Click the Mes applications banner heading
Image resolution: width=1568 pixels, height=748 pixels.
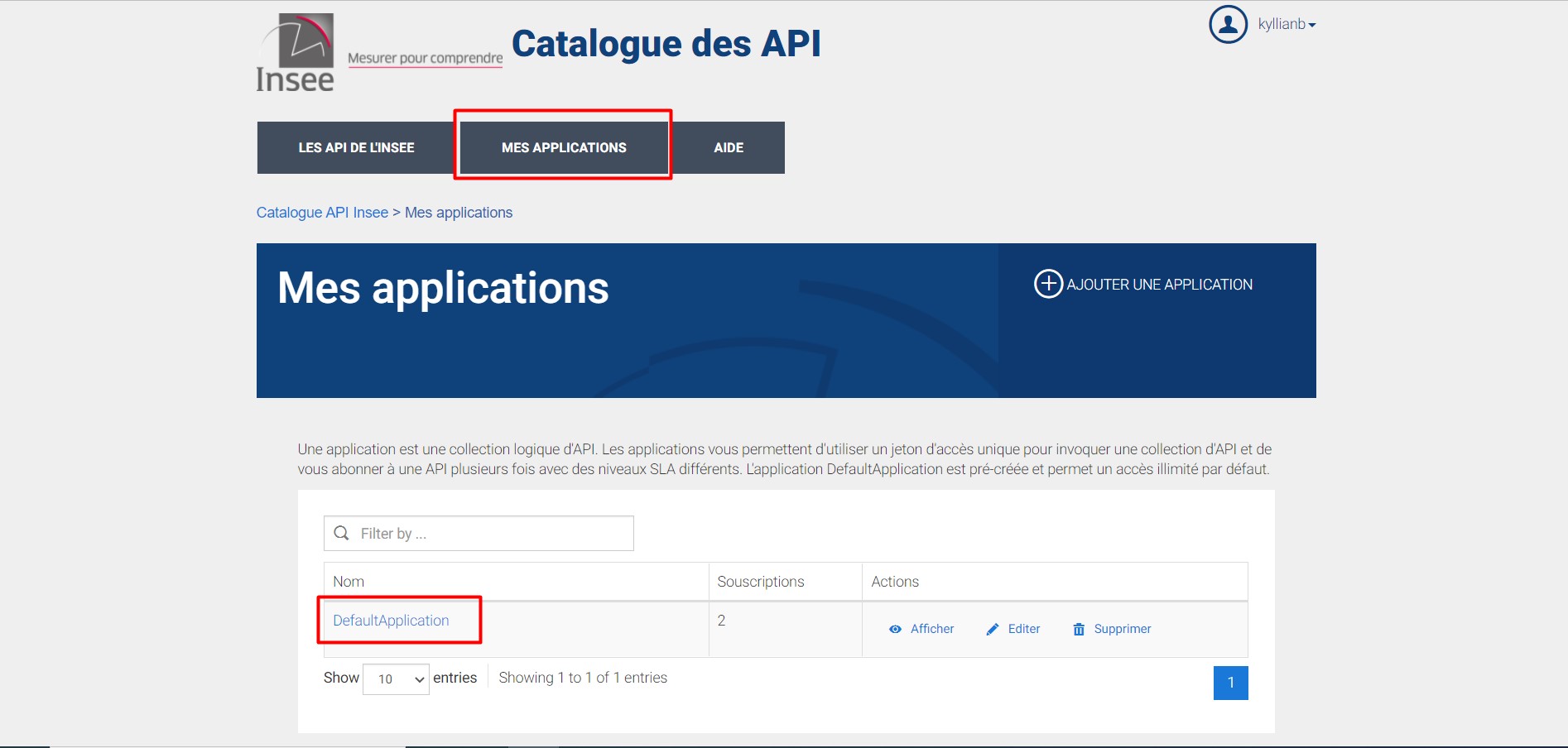[443, 288]
